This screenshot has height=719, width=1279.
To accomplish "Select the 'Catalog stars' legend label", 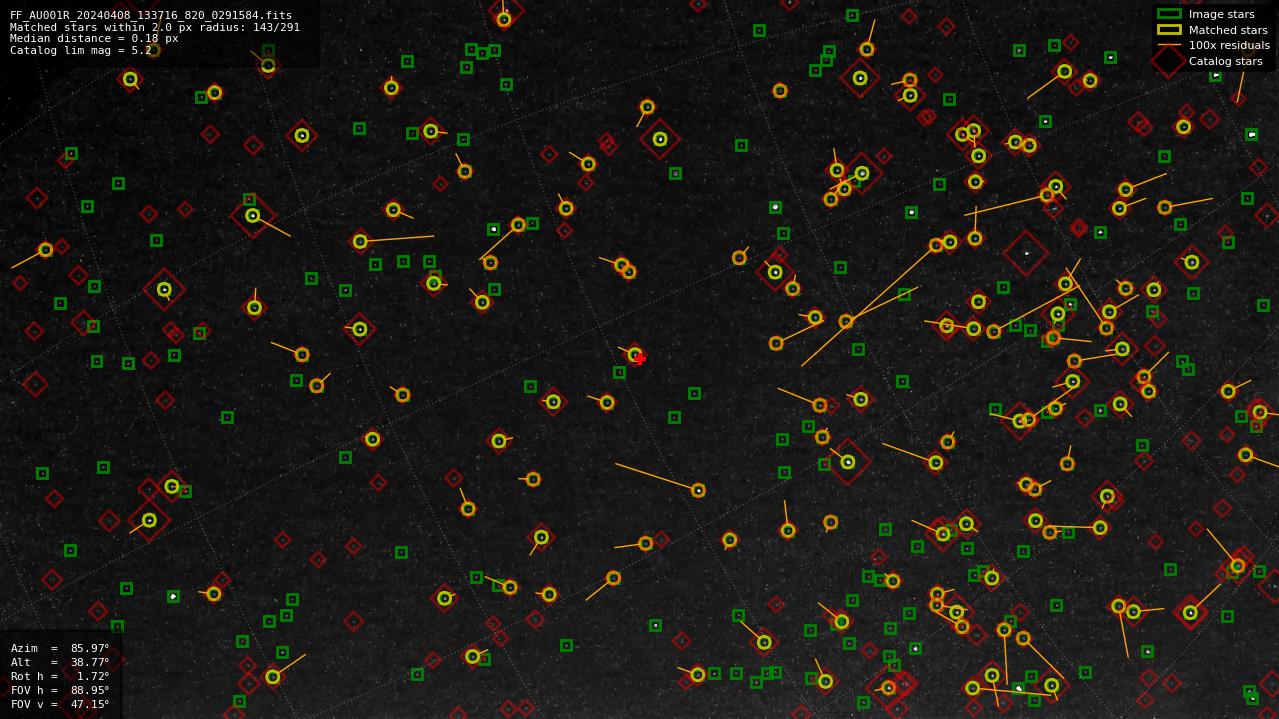I will point(1225,61).
